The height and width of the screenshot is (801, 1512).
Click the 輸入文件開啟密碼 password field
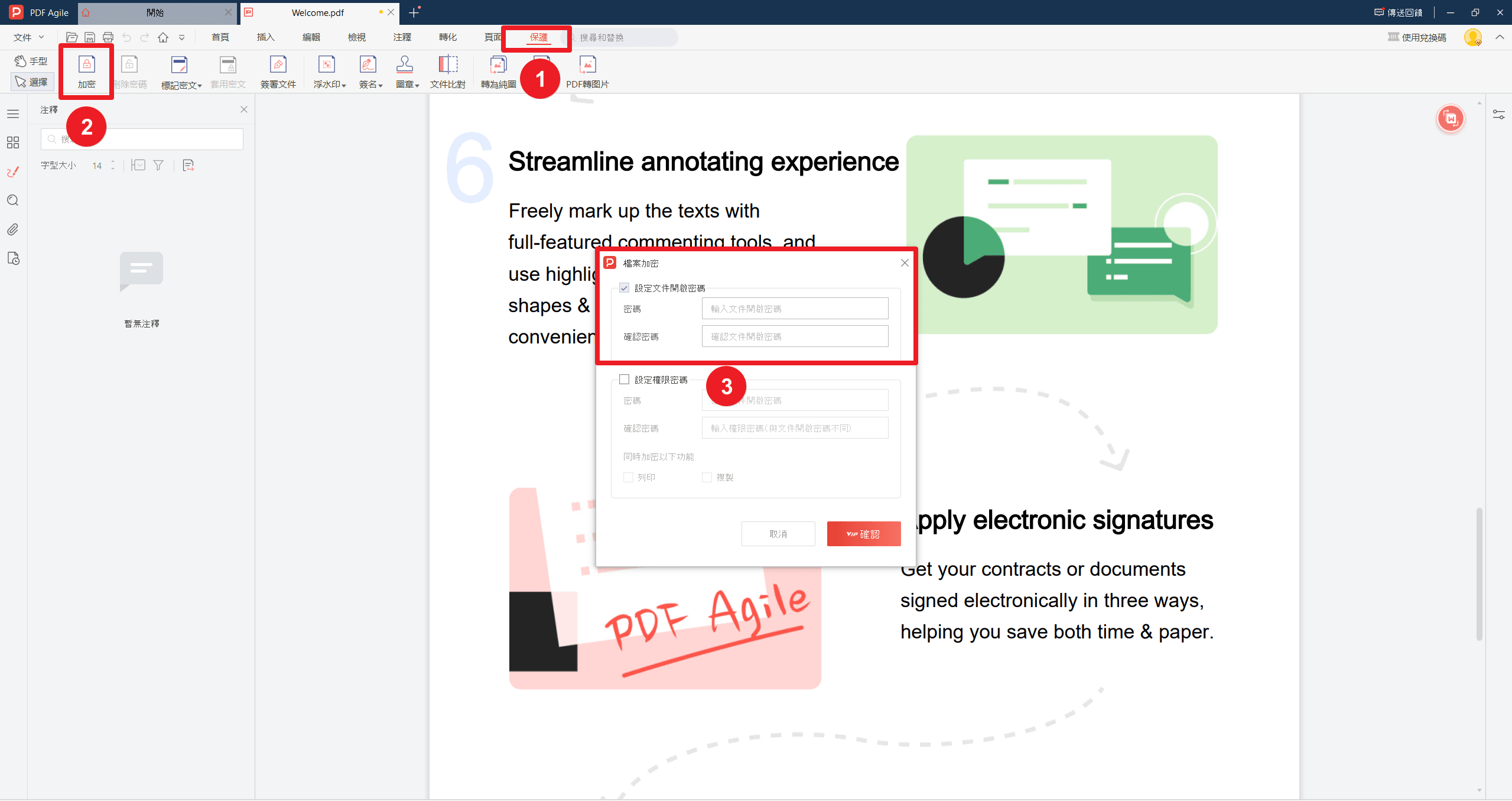(x=795, y=309)
